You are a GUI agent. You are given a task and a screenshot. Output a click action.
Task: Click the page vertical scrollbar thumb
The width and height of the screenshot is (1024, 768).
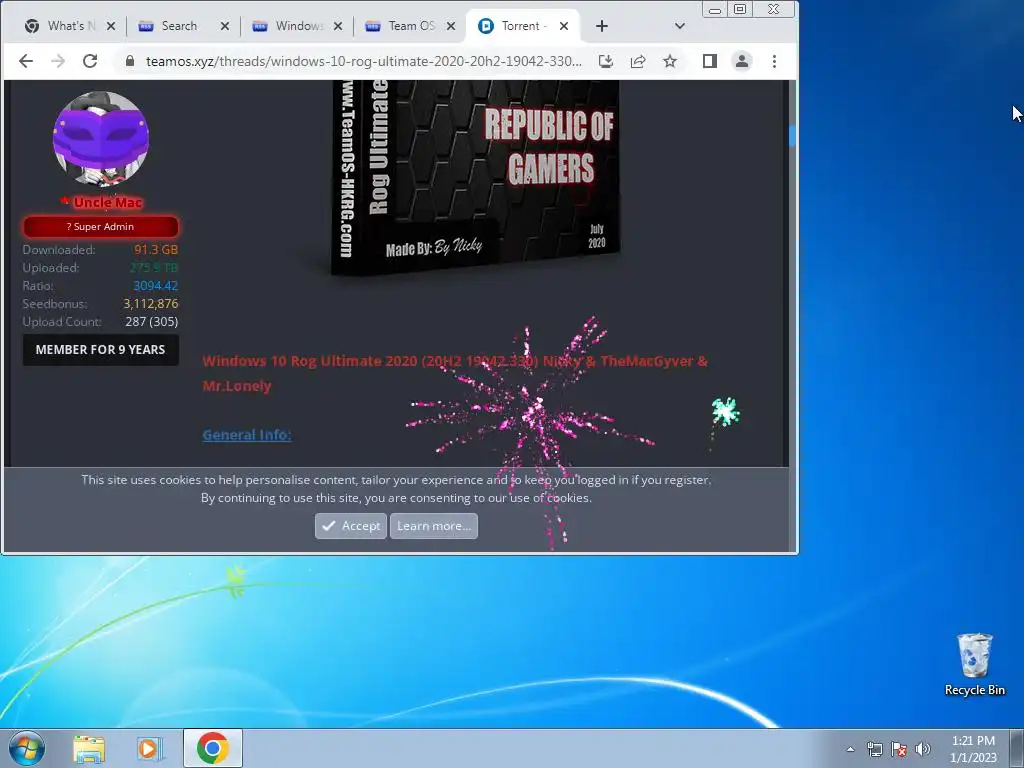coord(792,136)
